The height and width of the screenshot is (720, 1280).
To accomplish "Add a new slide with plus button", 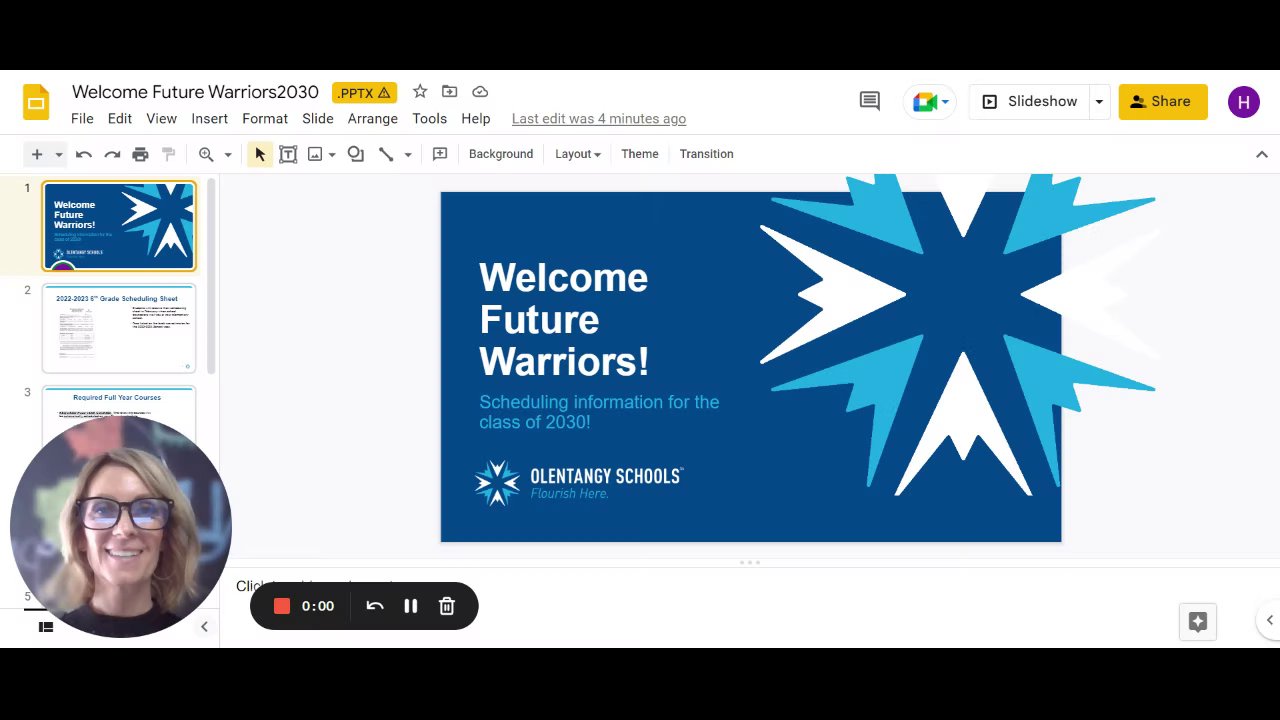I will tap(37, 154).
